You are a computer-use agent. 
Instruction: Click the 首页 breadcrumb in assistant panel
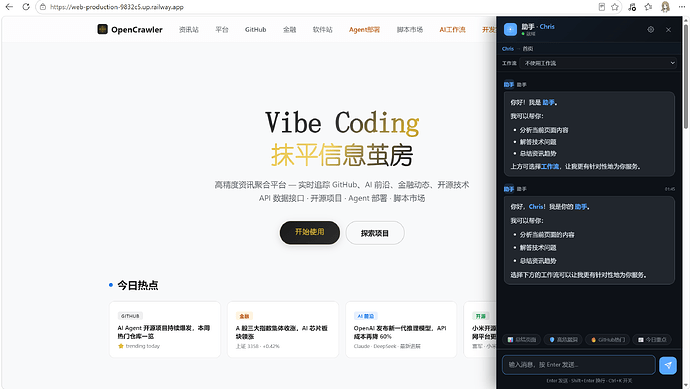528,49
